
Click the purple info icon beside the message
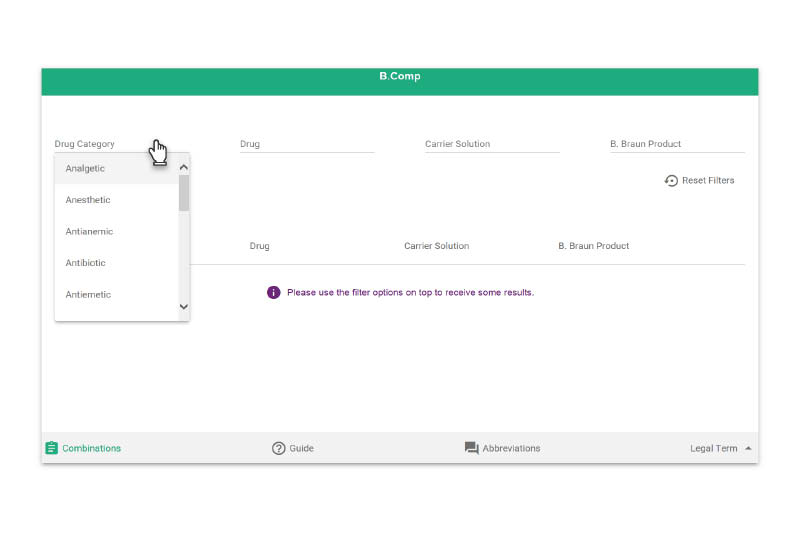tap(273, 292)
